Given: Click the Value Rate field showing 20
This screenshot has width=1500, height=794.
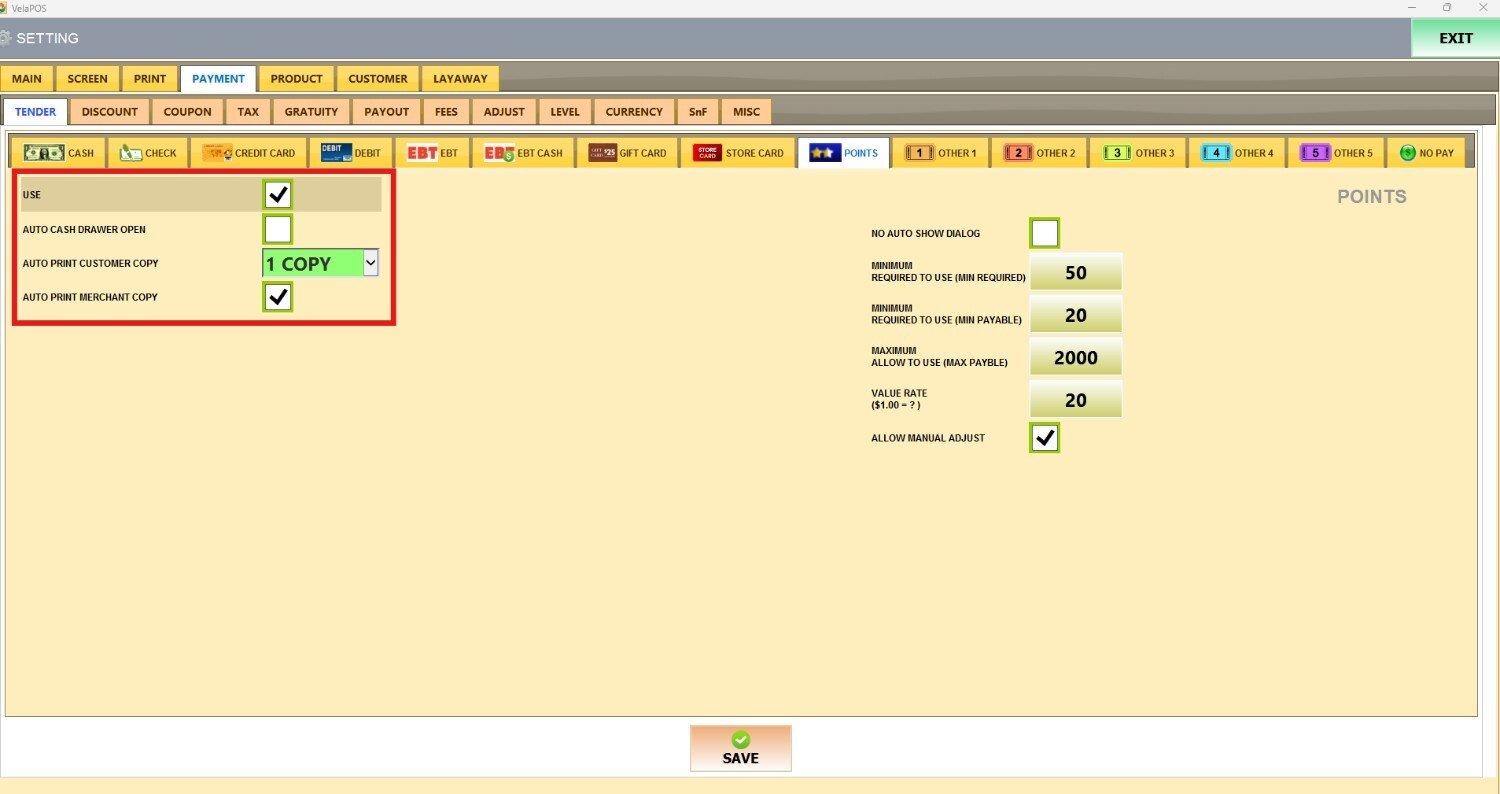Looking at the screenshot, I should tap(1075, 400).
